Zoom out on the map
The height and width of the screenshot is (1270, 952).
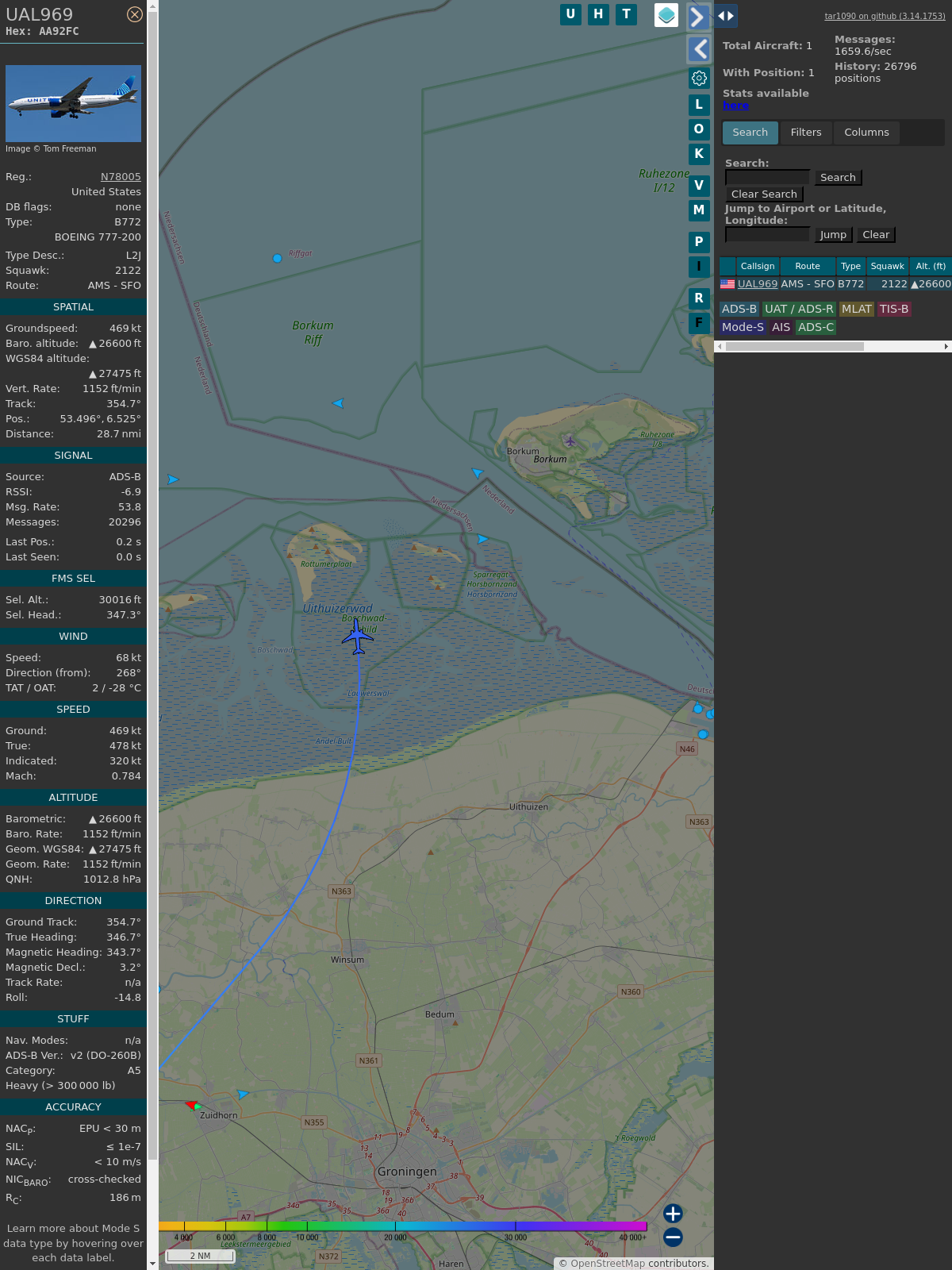(x=673, y=1237)
